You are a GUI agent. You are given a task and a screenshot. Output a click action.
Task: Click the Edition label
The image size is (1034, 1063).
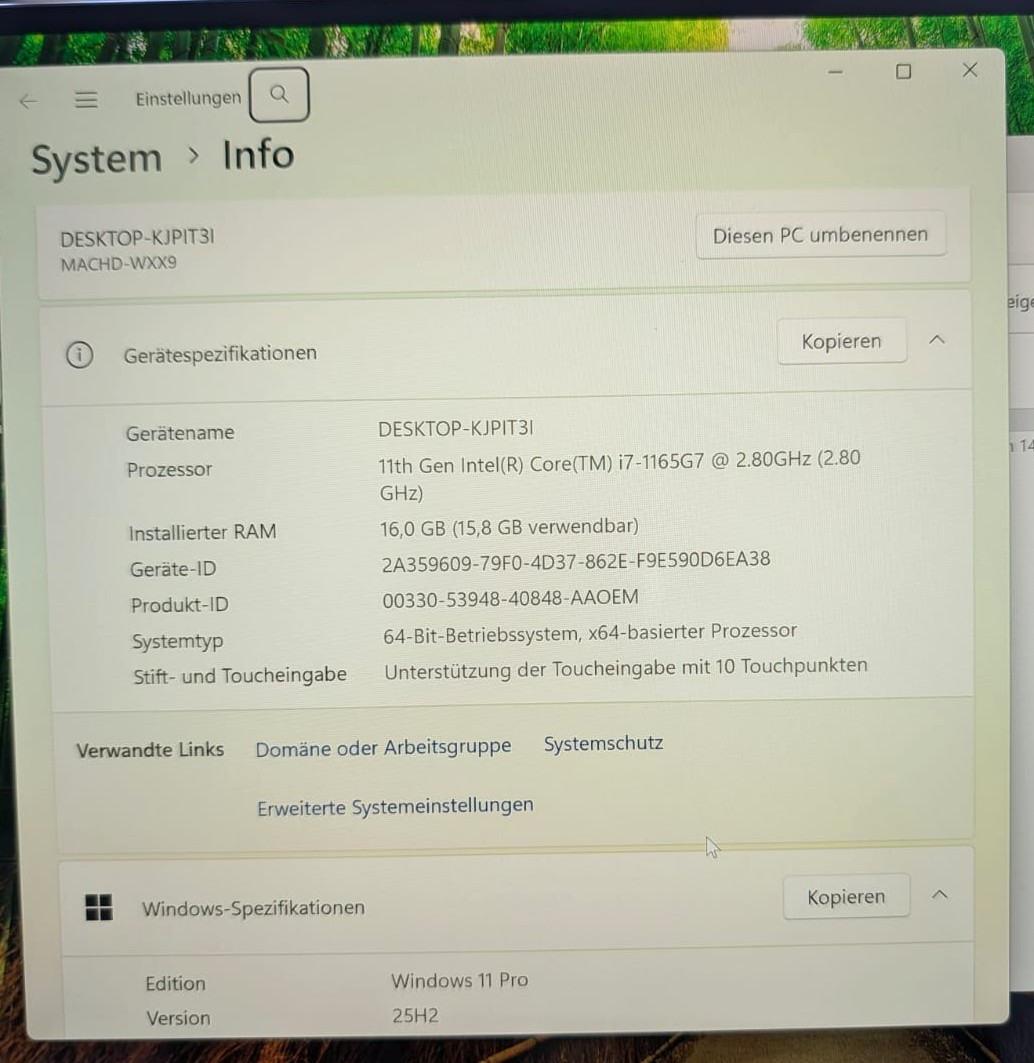(x=176, y=984)
